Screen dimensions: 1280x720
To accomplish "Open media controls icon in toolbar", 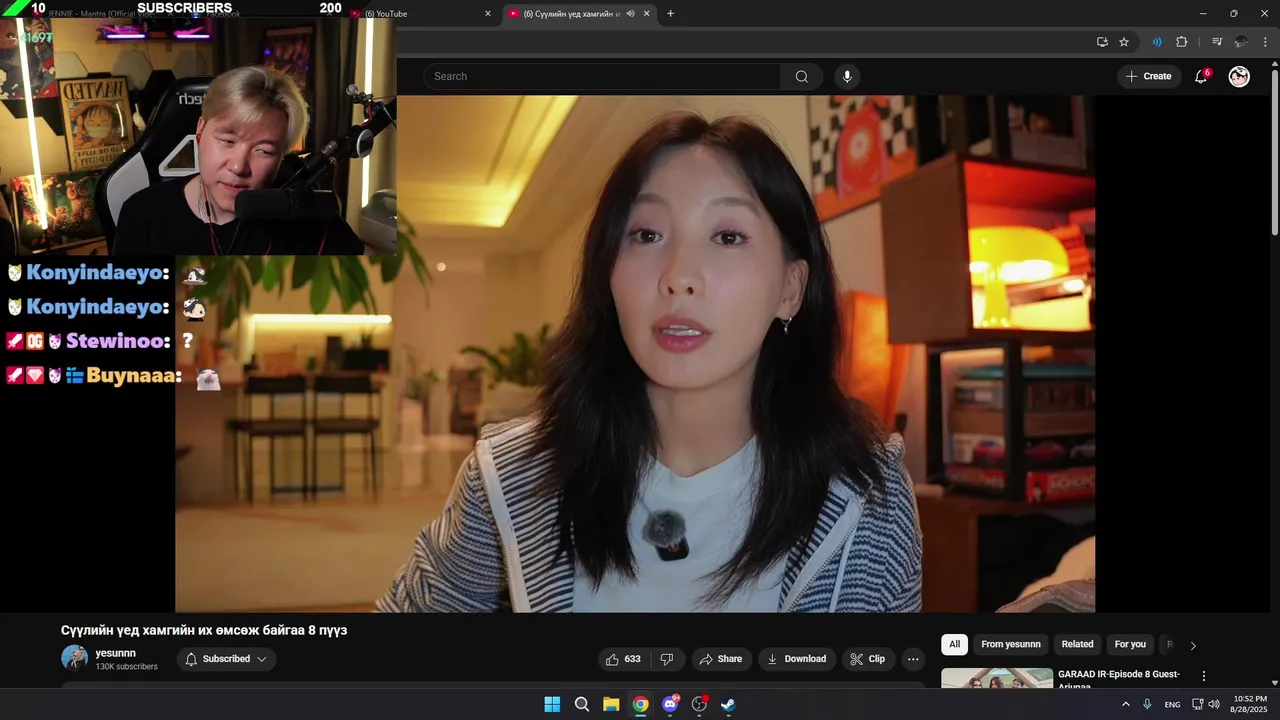I will coord(1217,42).
